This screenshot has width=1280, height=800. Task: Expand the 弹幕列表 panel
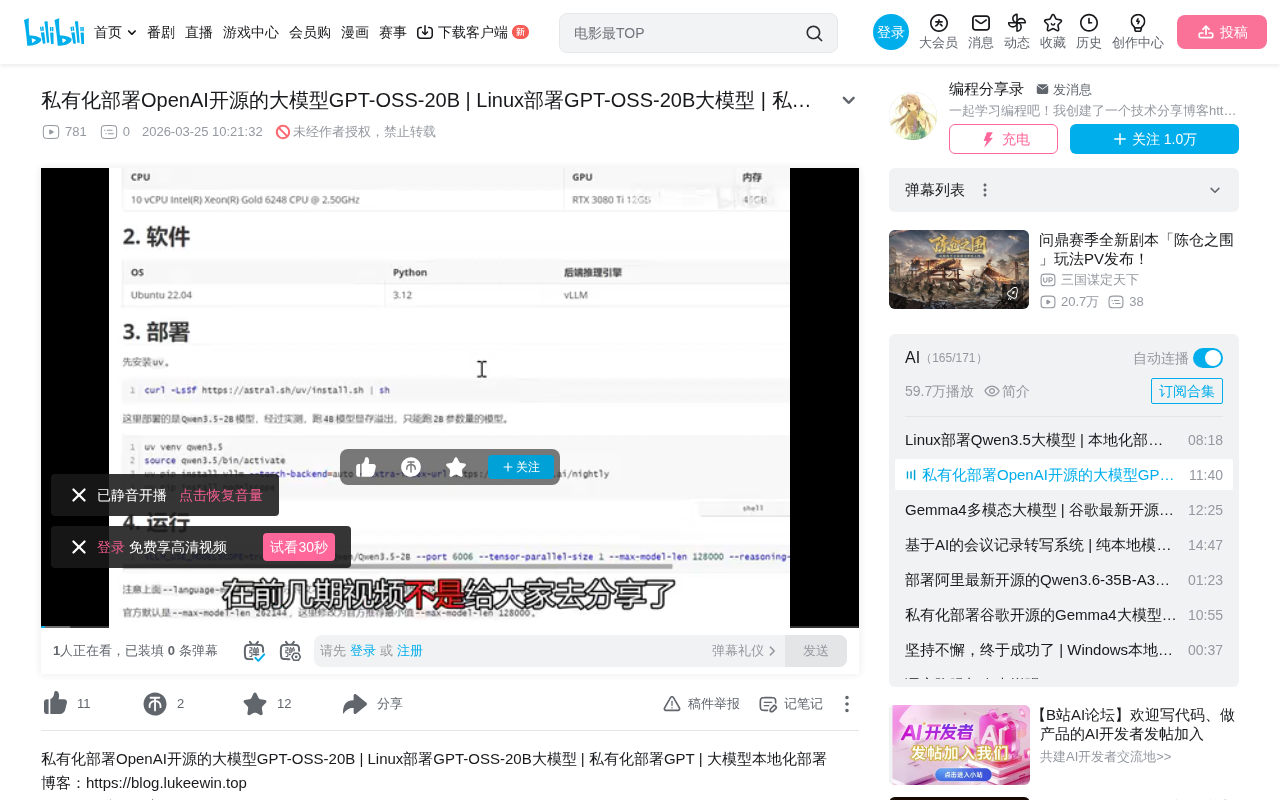click(1215, 190)
